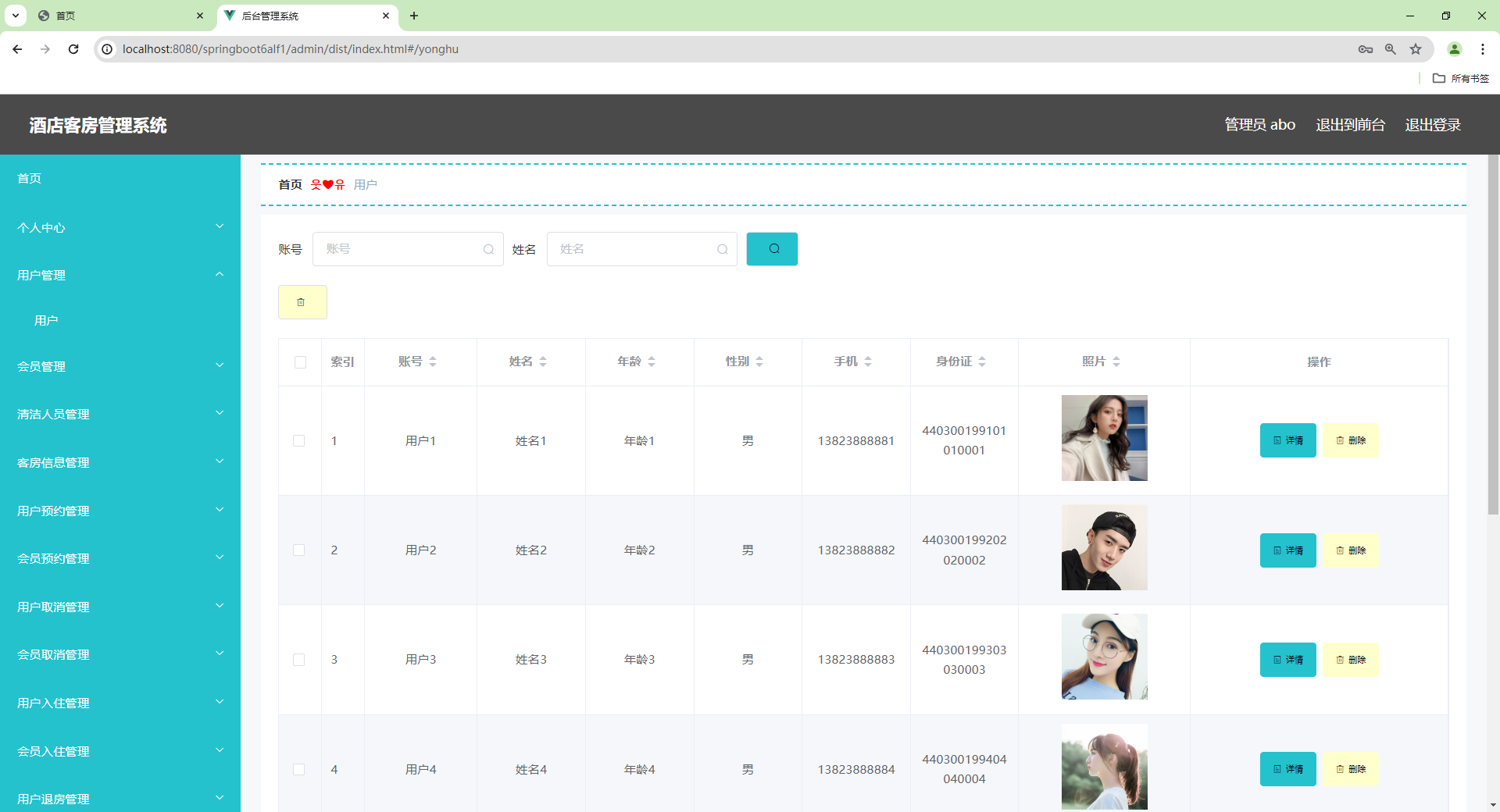Click the teal magnifier search button
1500x812 pixels.
[772, 248]
